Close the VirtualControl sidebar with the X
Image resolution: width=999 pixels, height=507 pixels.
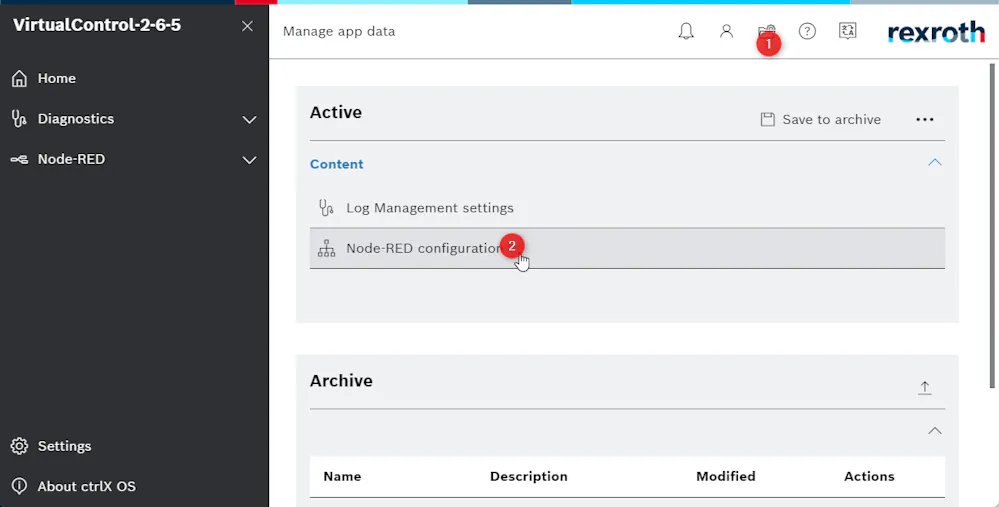click(x=247, y=26)
